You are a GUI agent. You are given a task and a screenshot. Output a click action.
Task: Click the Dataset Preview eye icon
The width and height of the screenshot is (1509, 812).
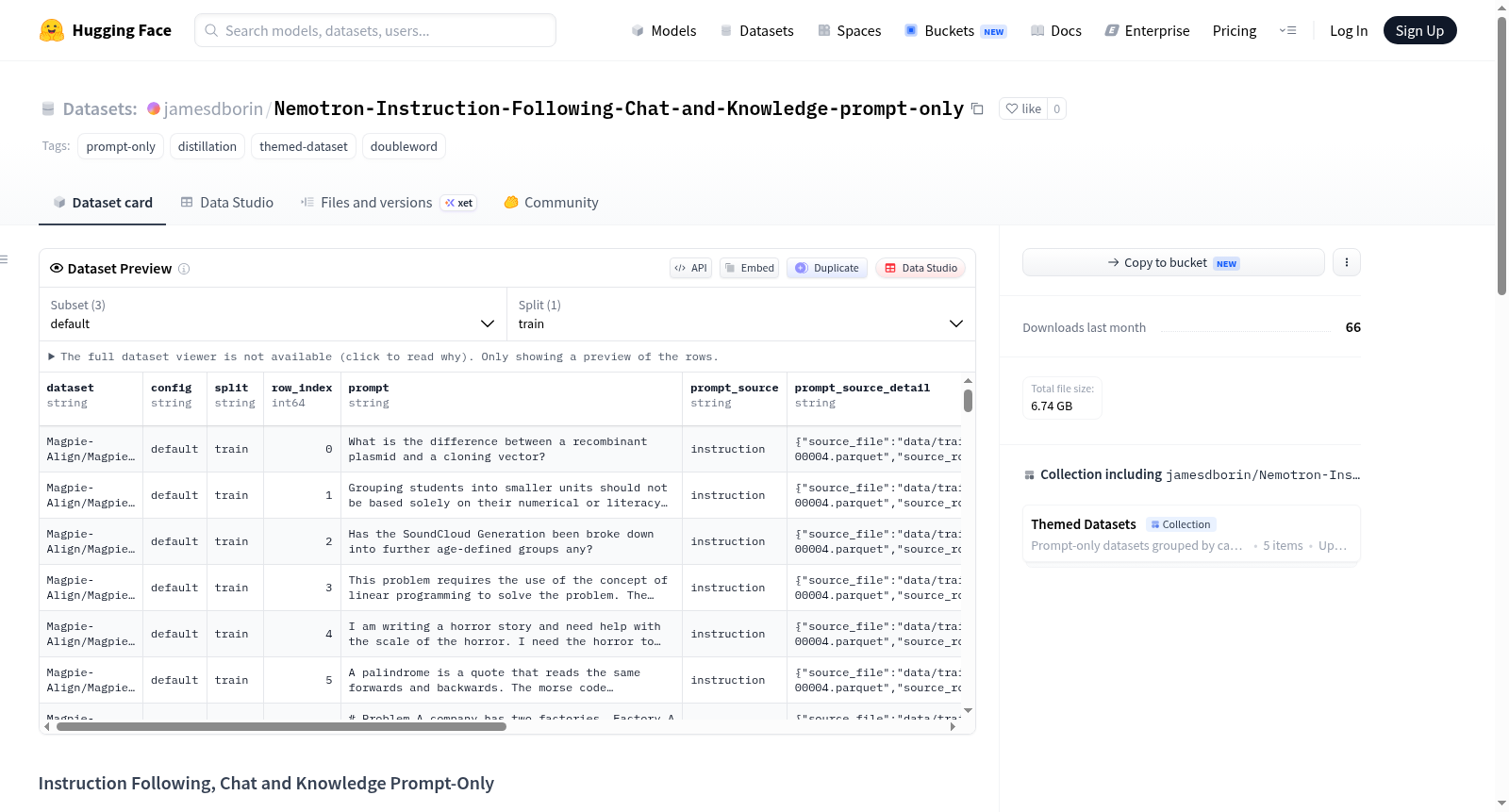[x=57, y=268]
